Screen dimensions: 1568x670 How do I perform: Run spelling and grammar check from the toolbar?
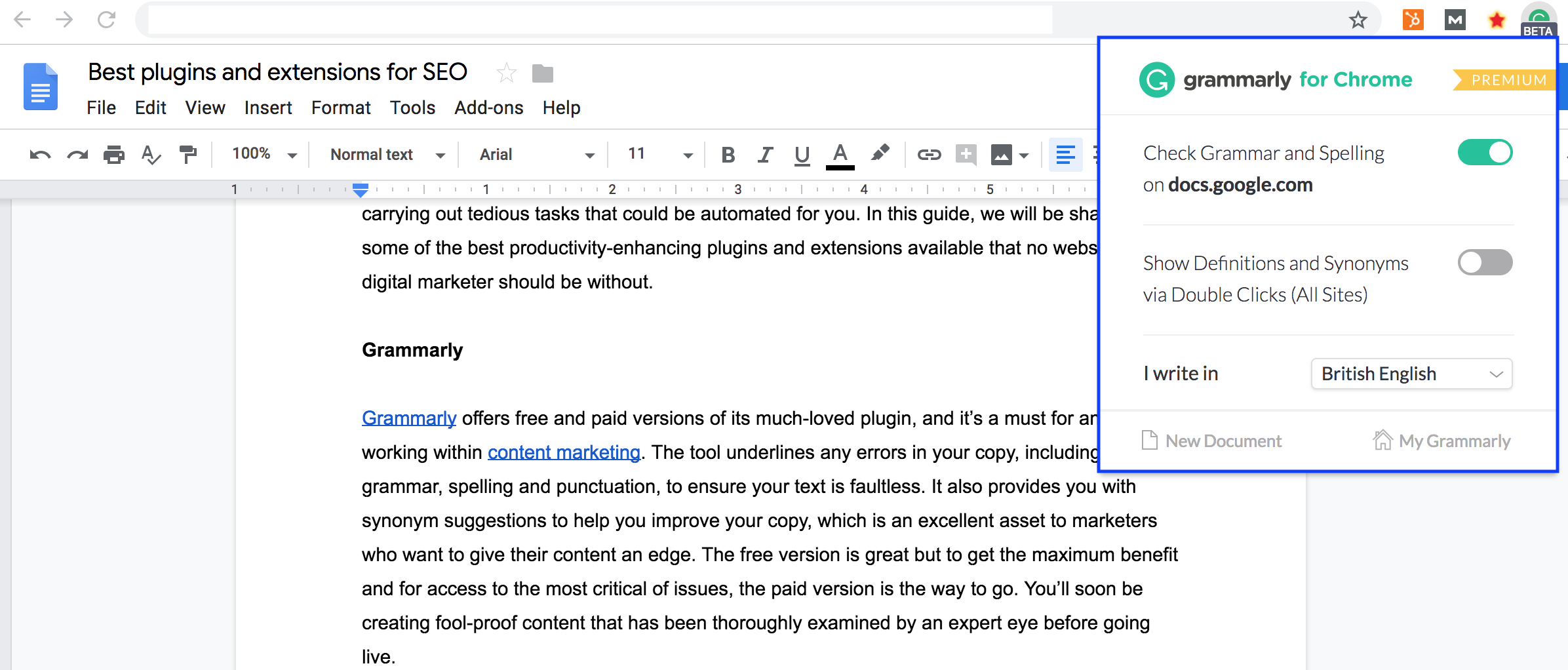click(151, 155)
